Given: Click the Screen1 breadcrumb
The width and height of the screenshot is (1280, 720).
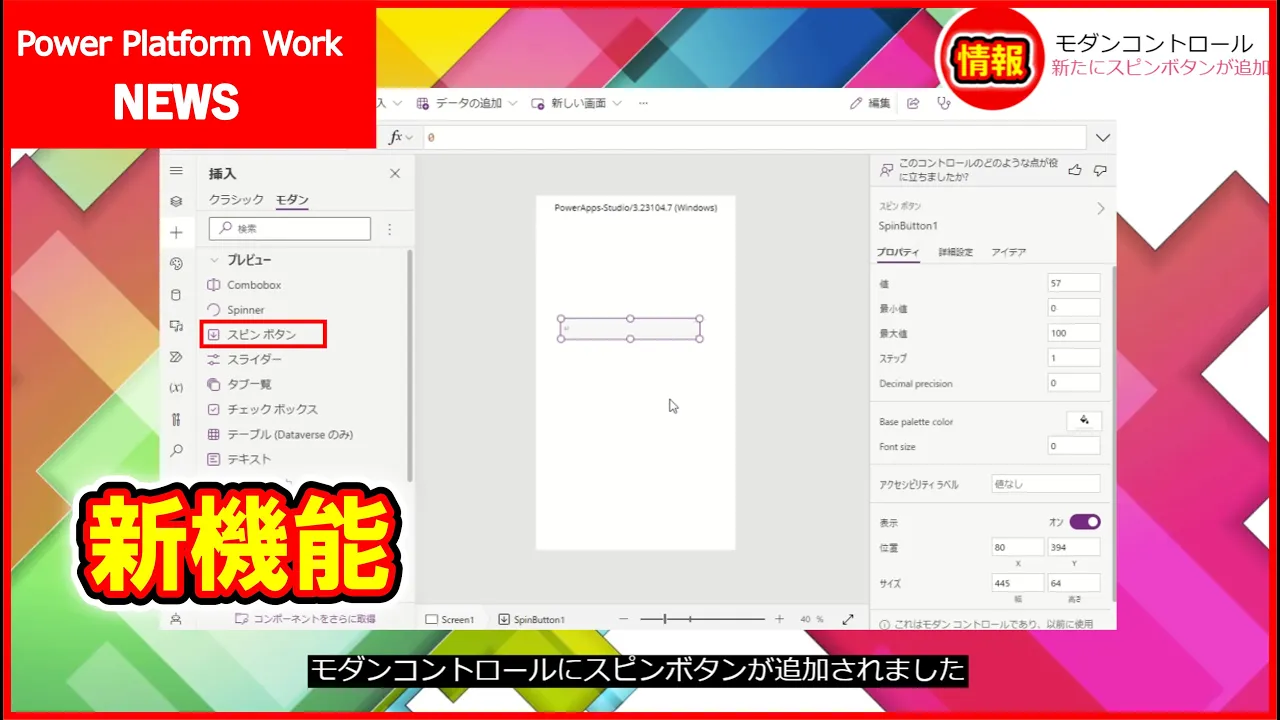Looking at the screenshot, I should point(451,619).
